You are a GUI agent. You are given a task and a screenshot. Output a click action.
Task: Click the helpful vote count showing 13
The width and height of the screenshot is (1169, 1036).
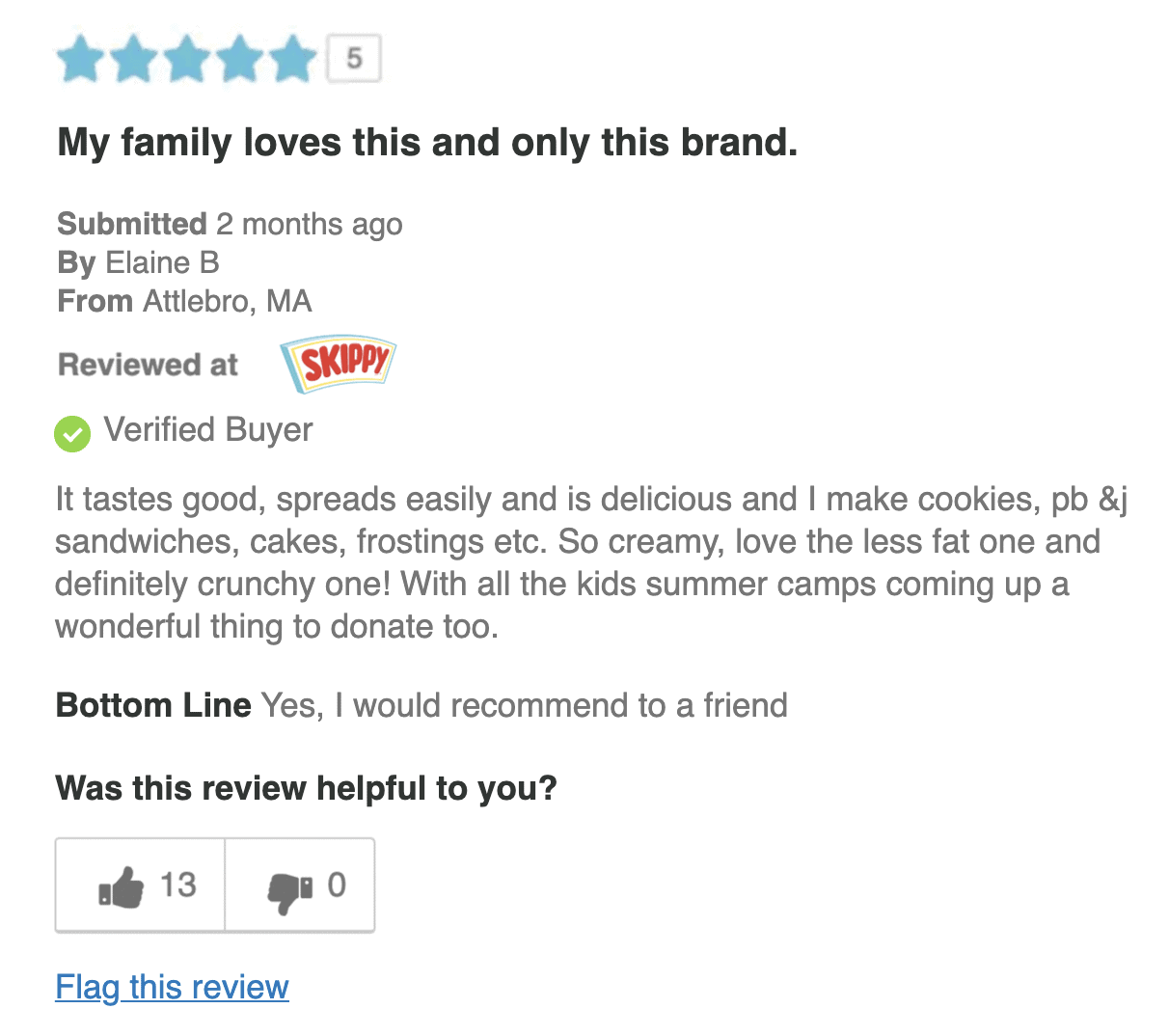180,884
